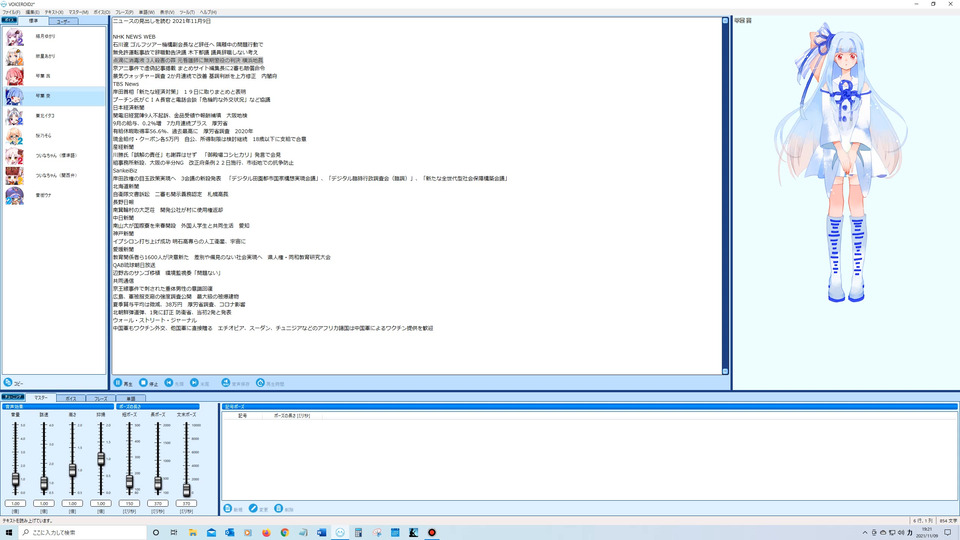Image resolution: width=960 pixels, height=540 pixels.
Task: Open 表示(V) menu
Action: point(167,12)
